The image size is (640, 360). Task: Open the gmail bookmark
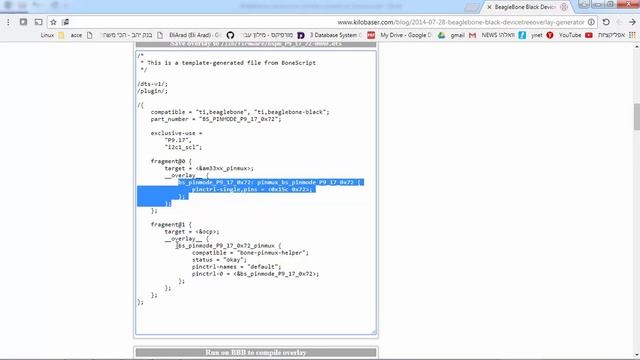coord(463,35)
